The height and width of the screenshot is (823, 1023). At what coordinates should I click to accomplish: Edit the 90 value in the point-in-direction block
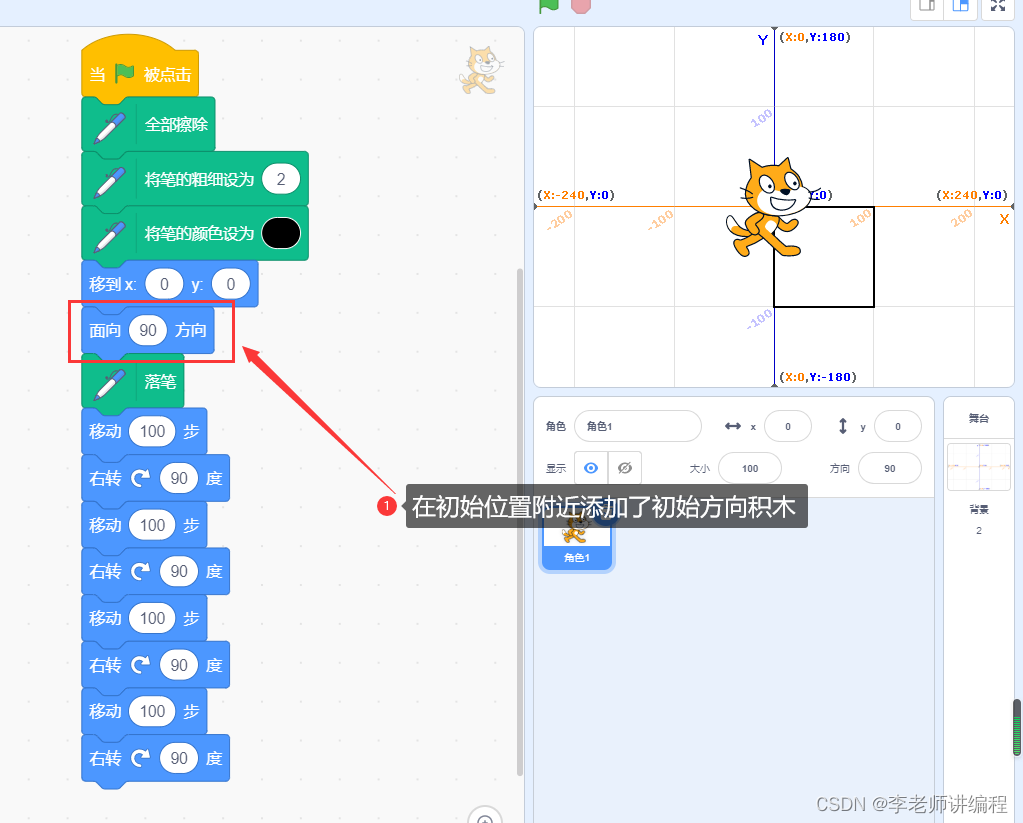click(x=148, y=330)
